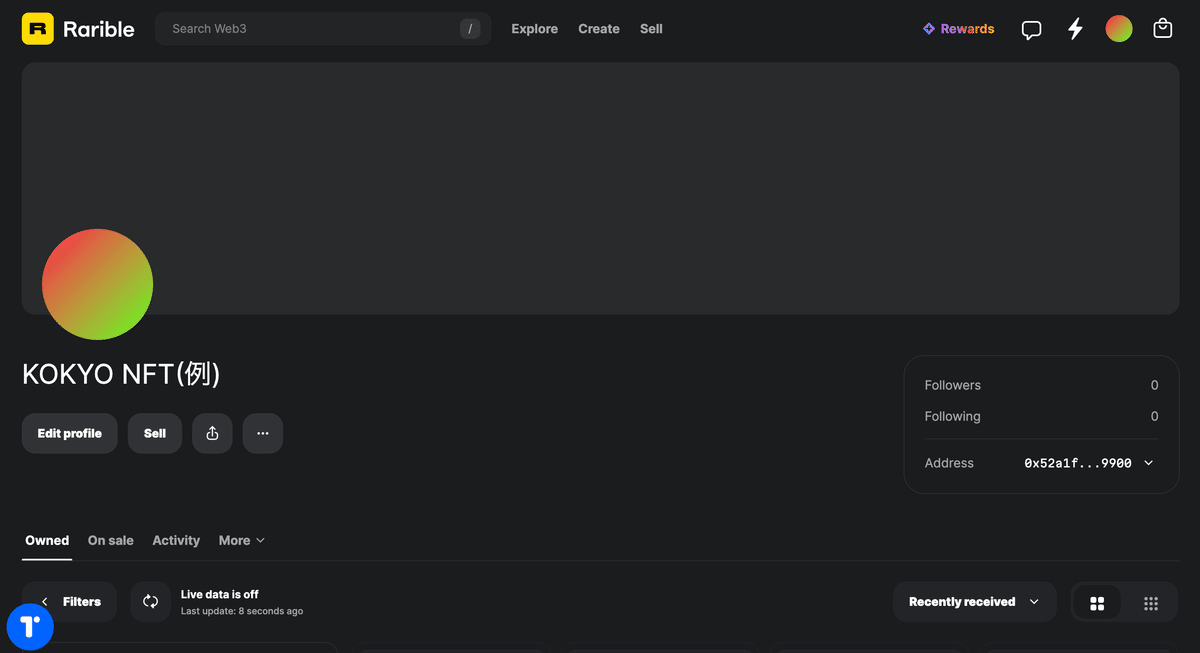Open the chat messages icon

1031,29
